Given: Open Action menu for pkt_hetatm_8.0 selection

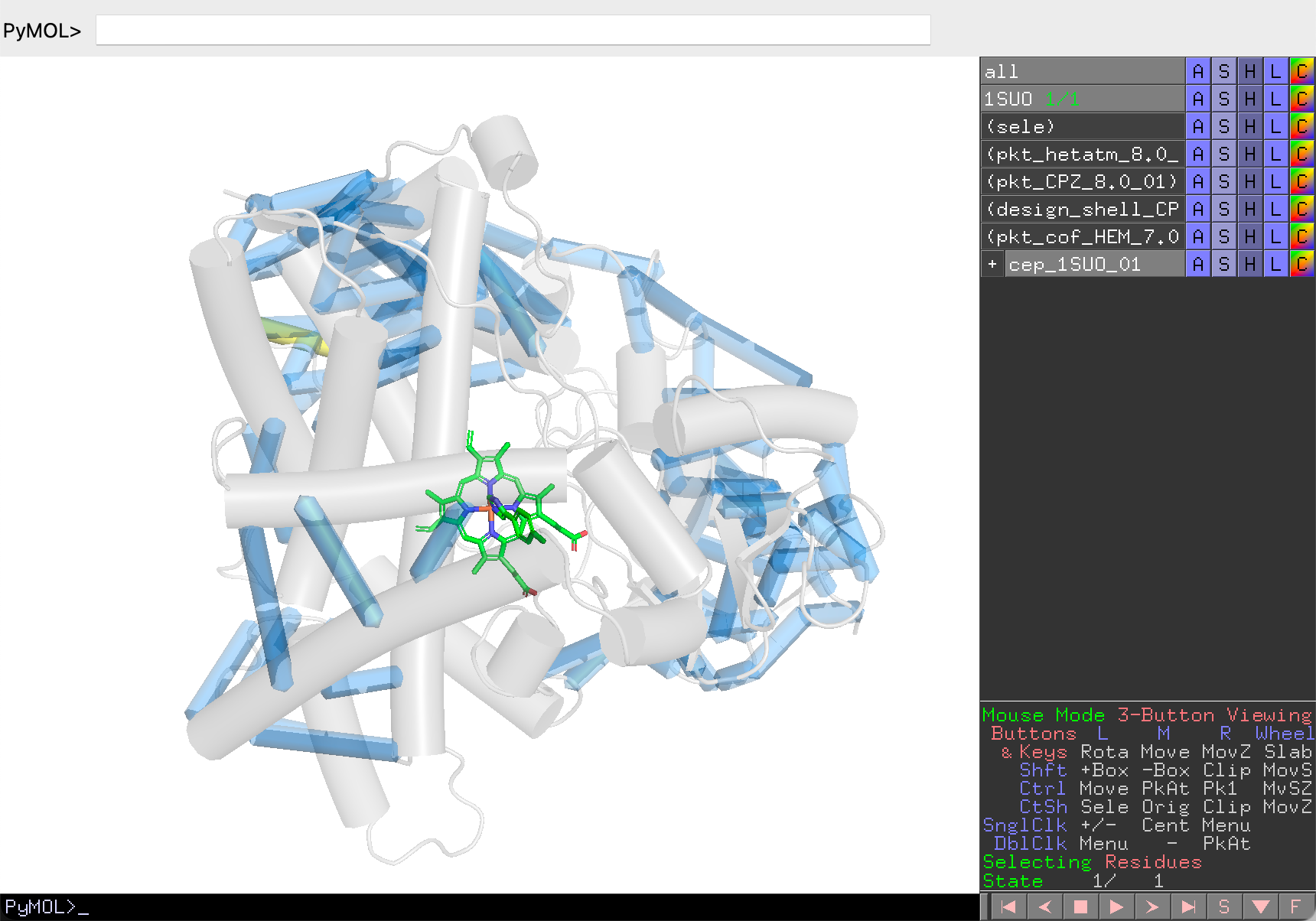Looking at the screenshot, I should click(x=1198, y=154).
